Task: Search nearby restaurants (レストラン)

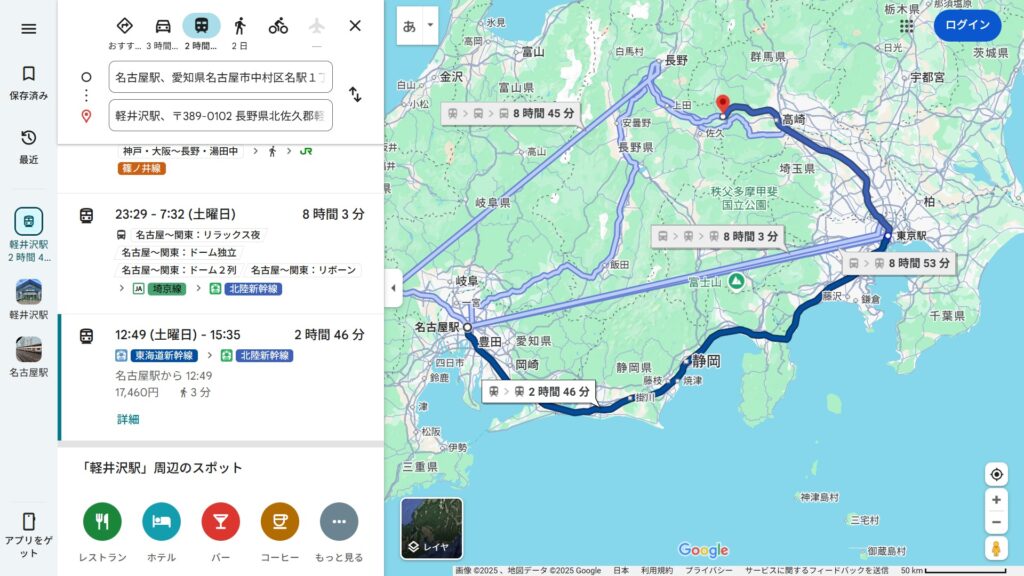Action: point(103,532)
